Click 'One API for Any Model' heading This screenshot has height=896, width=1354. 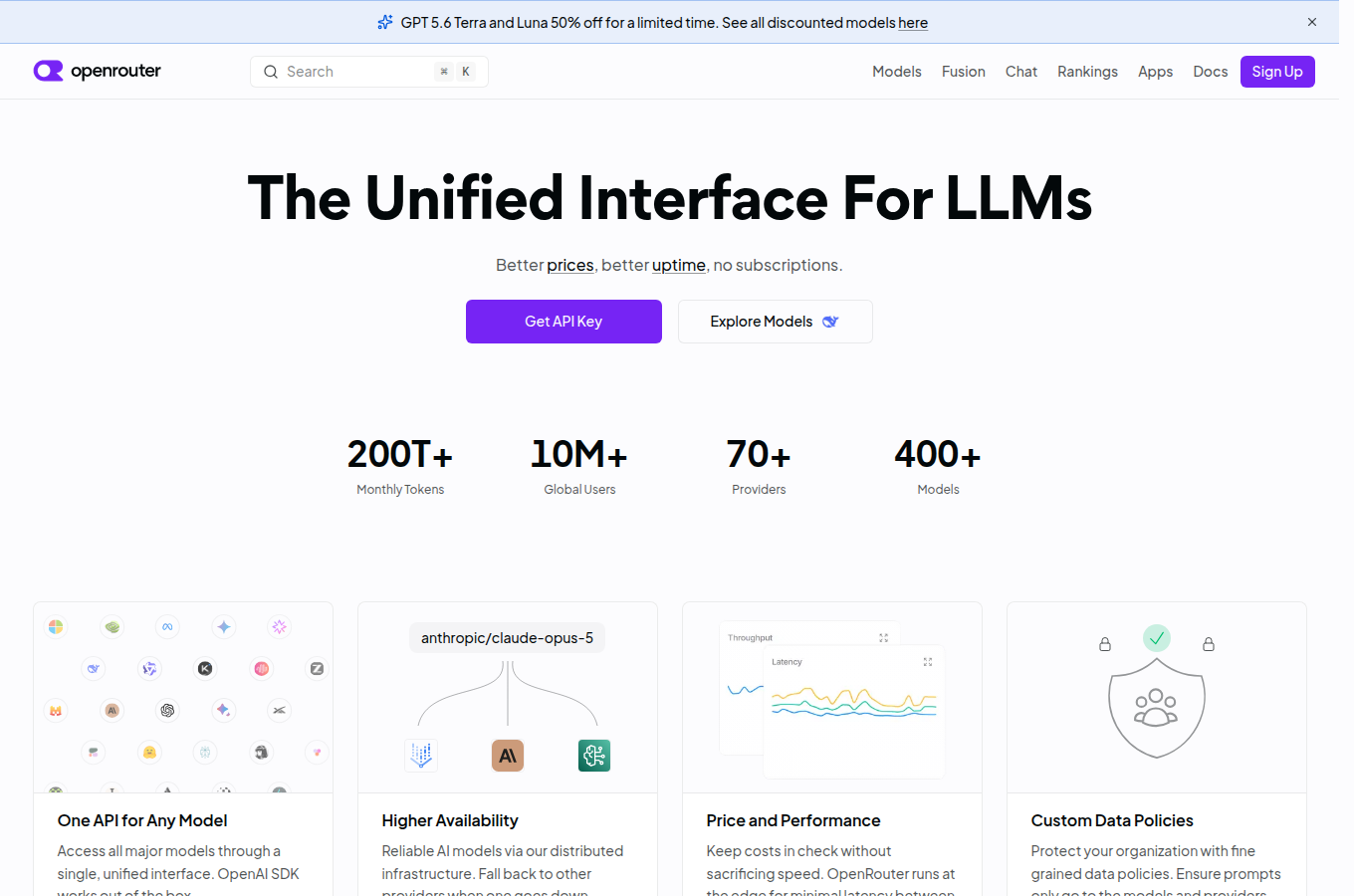[142, 820]
